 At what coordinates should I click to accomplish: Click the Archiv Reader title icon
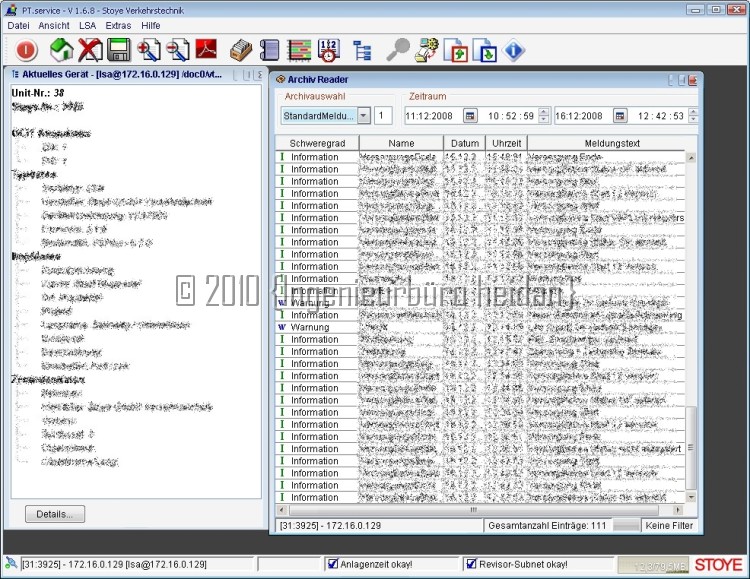click(280, 79)
